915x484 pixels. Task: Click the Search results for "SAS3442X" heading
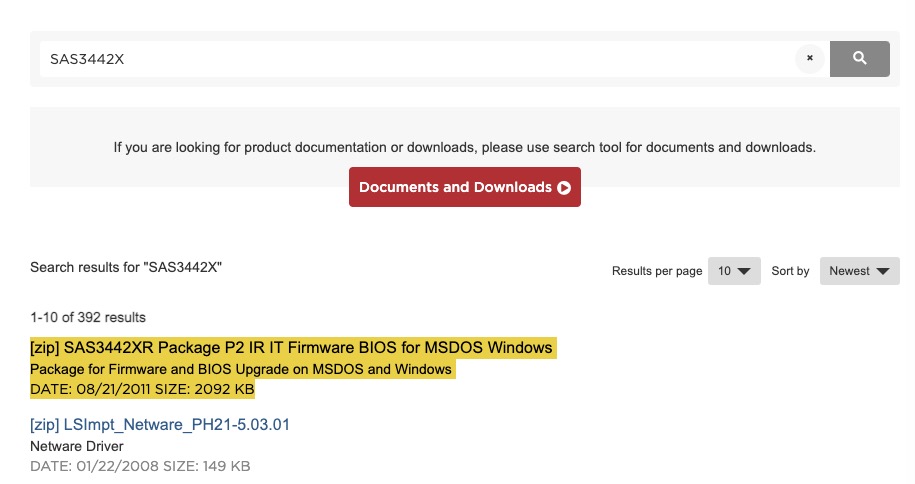click(126, 267)
